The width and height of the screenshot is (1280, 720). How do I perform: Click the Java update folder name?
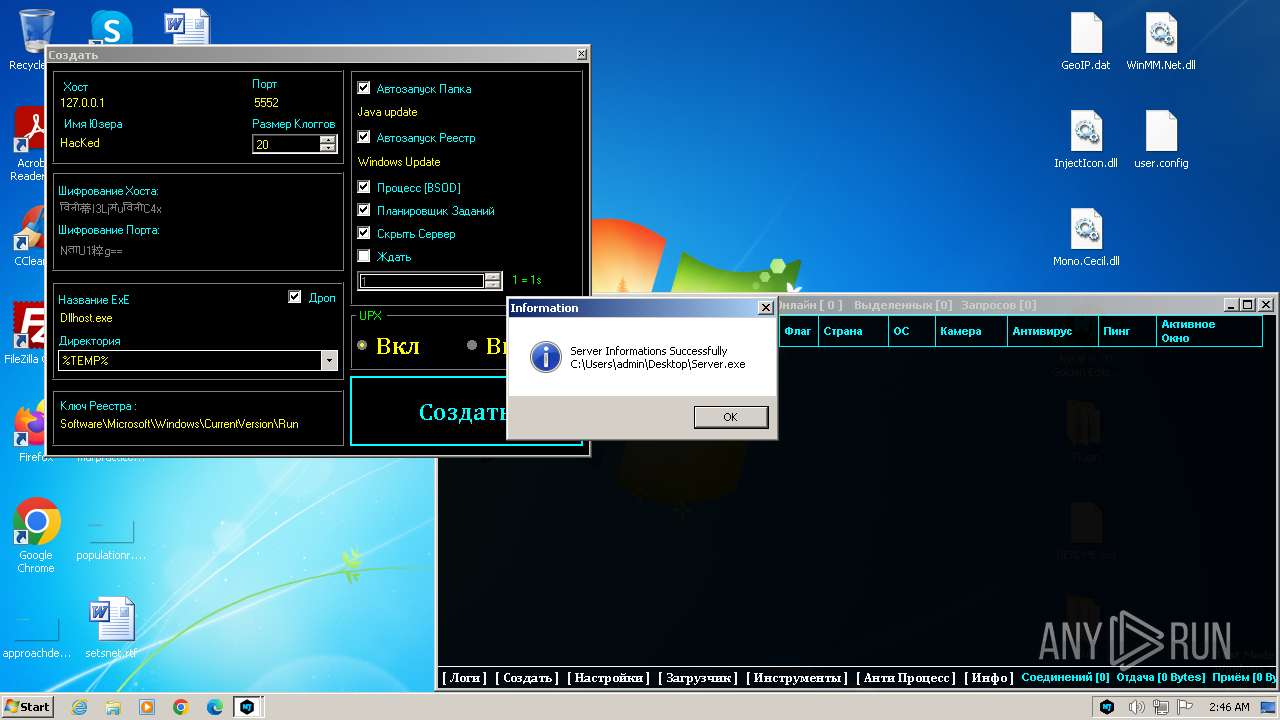[388, 112]
